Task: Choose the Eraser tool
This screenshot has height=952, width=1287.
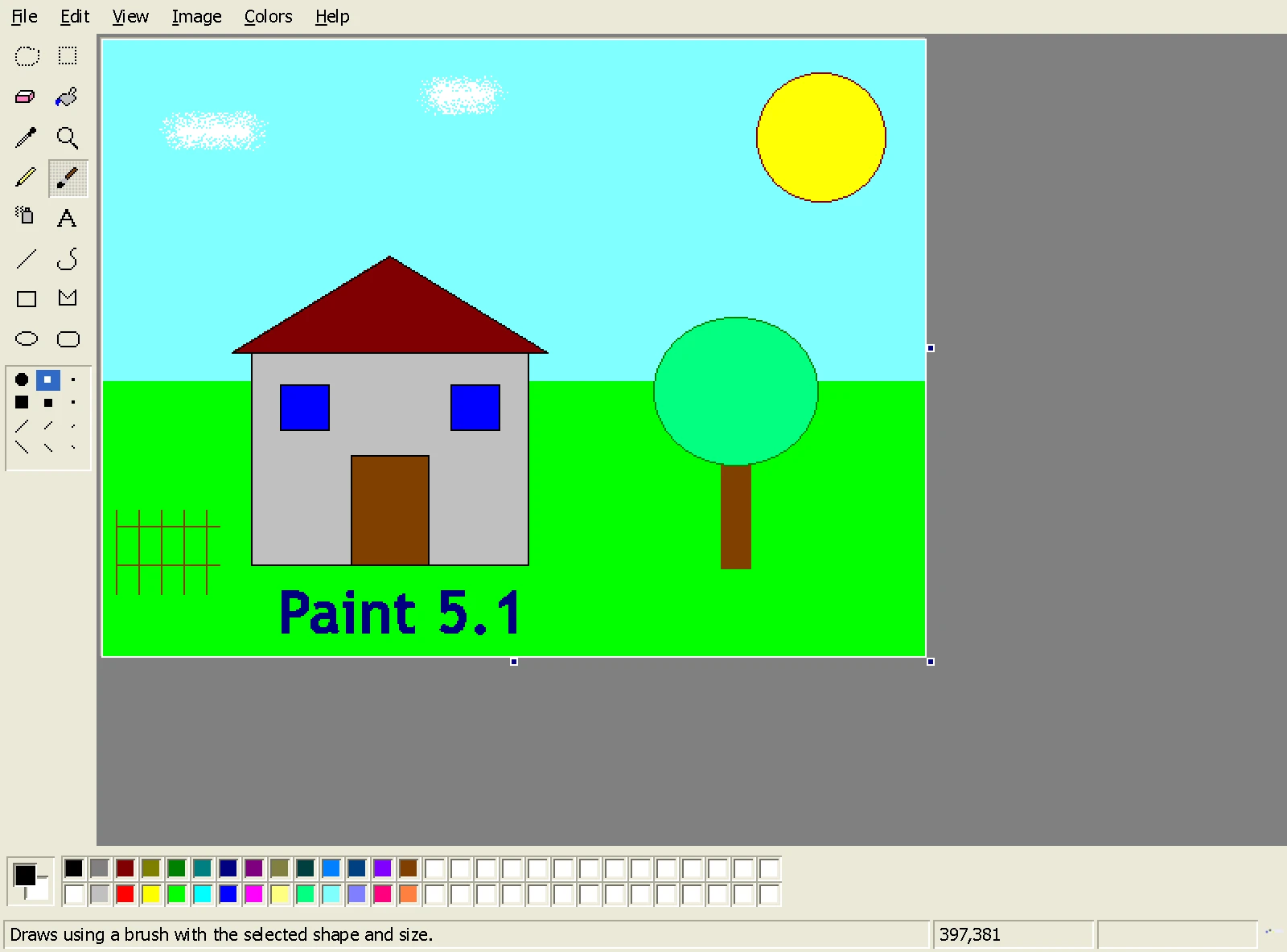Action: tap(27, 97)
